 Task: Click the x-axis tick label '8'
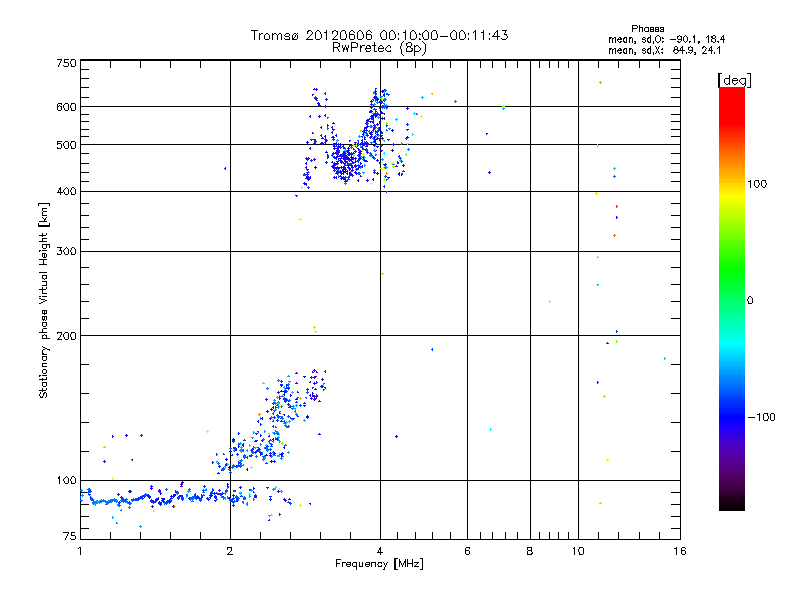click(530, 551)
